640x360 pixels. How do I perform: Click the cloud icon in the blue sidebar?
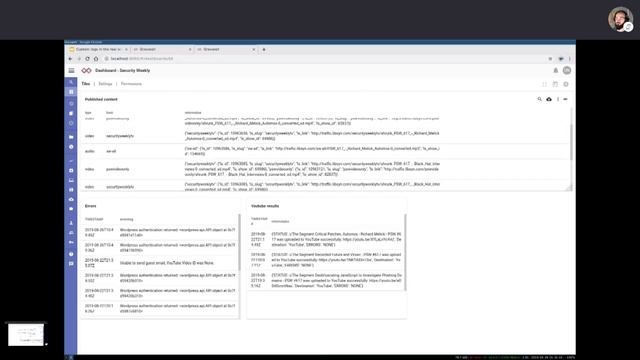71,199
